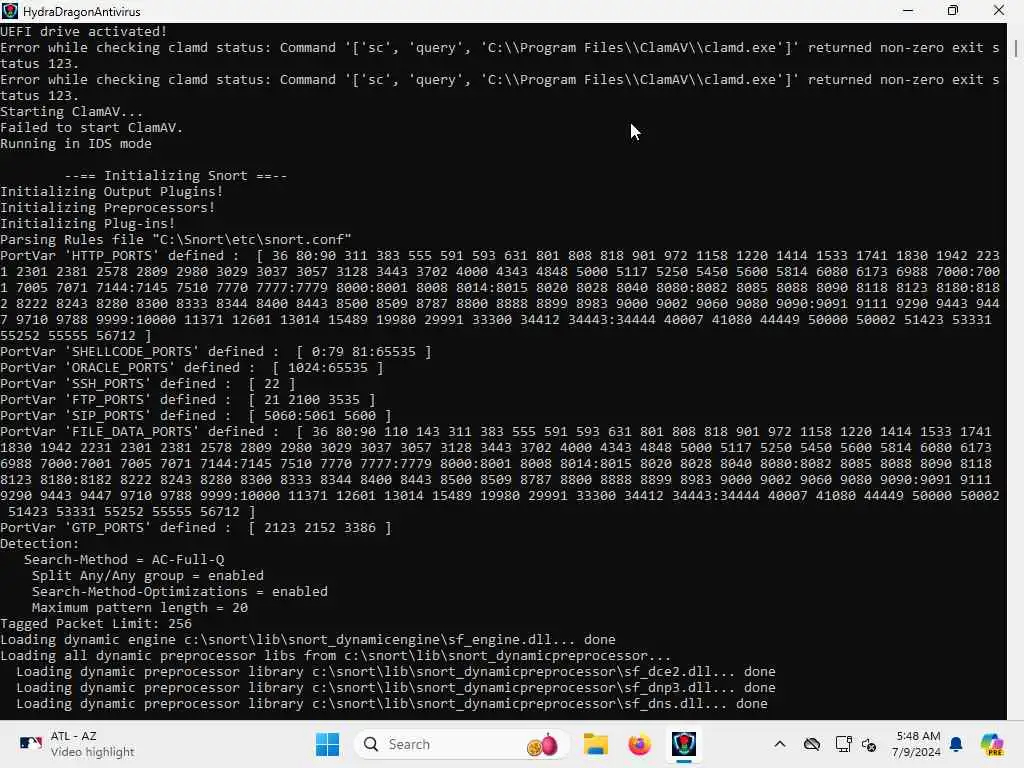Click the "Split Any/Any group = enabled" line
Image resolution: width=1024 pixels, height=768 pixels.
coord(148,575)
